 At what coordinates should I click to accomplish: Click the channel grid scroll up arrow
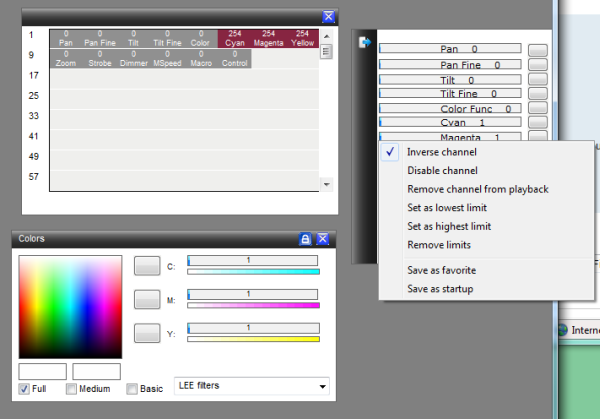click(x=326, y=36)
